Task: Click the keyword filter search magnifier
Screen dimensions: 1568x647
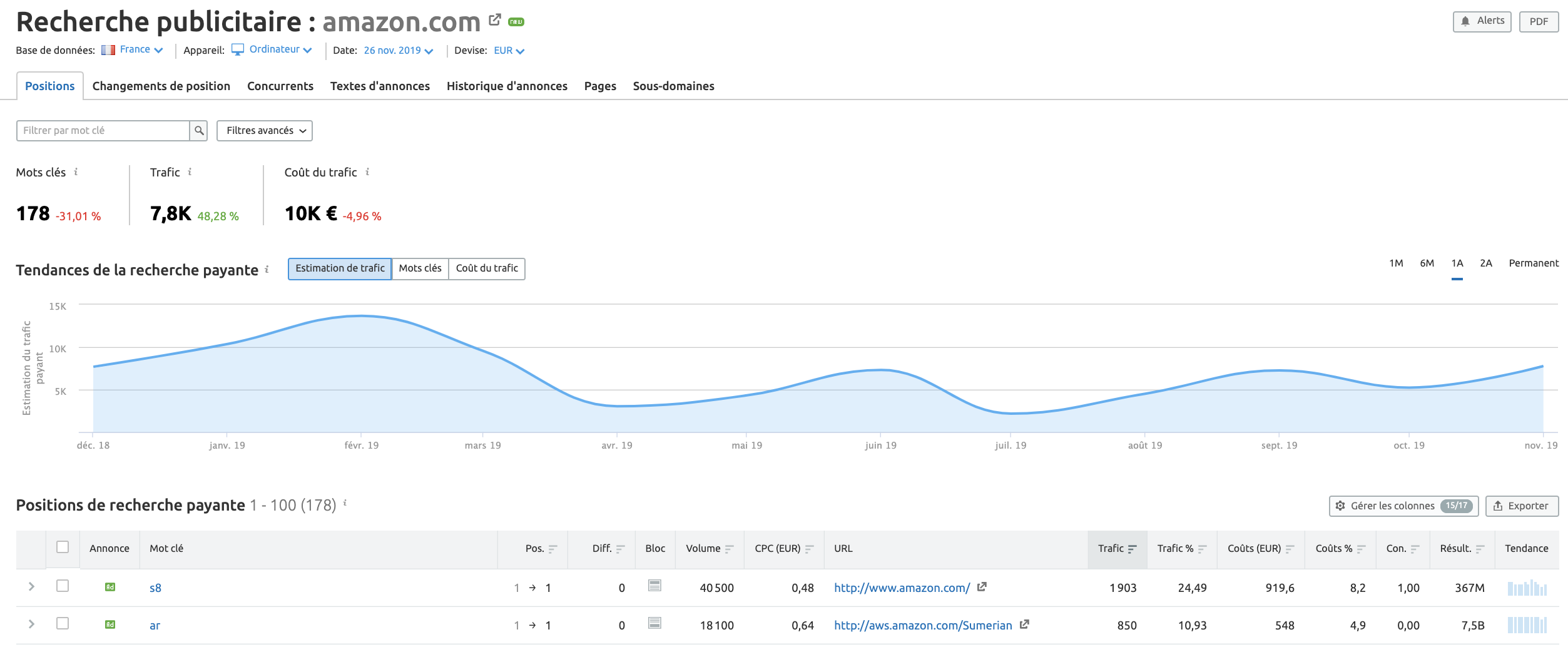Action: coord(199,131)
